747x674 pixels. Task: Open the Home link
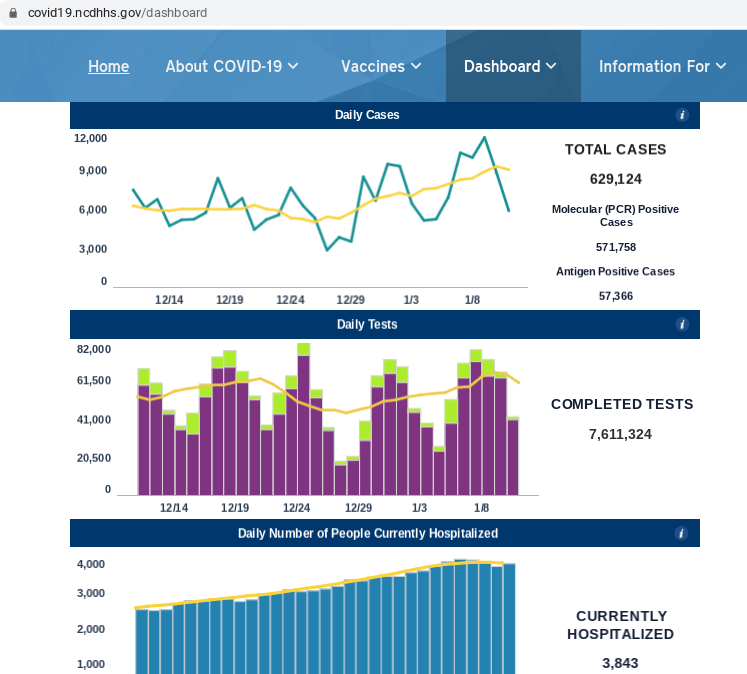point(108,66)
